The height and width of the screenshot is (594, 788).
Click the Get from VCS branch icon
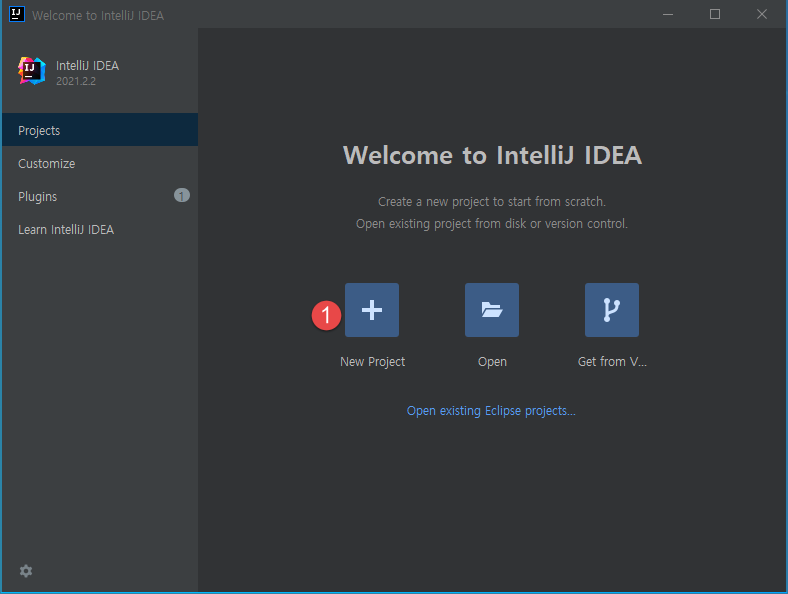pyautogui.click(x=612, y=310)
